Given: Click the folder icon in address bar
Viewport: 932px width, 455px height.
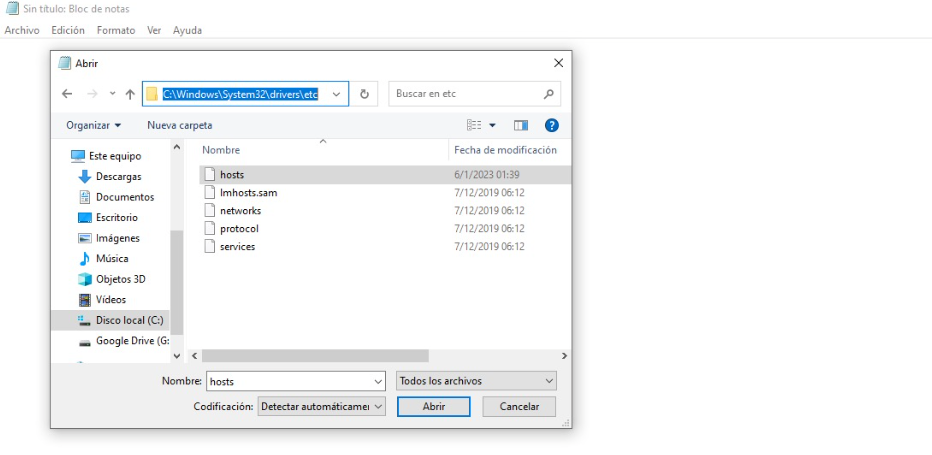Looking at the screenshot, I should 152,94.
